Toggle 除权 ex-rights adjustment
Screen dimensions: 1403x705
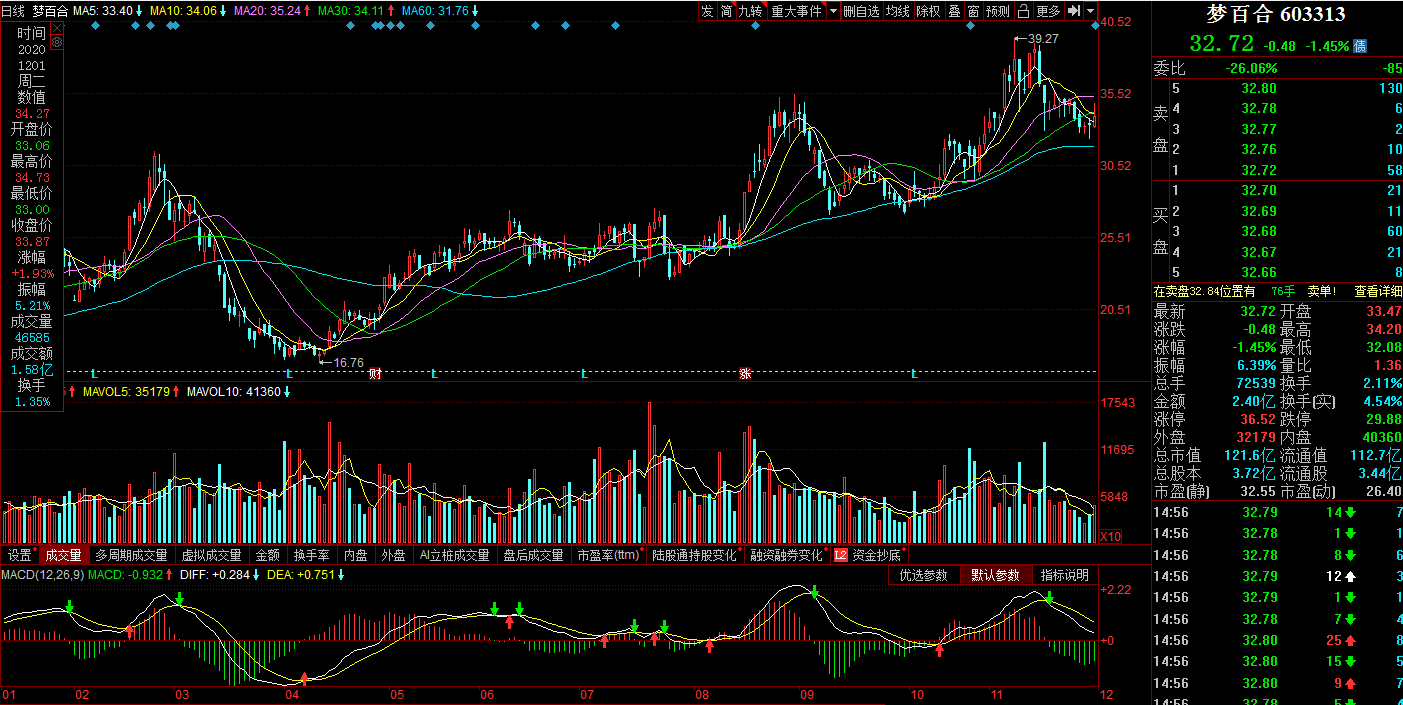(x=928, y=11)
